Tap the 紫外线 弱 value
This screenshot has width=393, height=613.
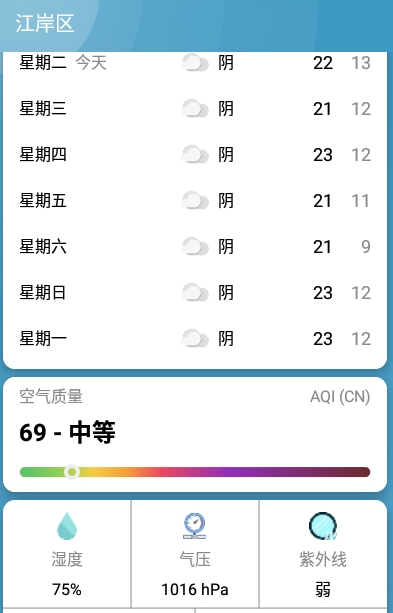pos(323,590)
